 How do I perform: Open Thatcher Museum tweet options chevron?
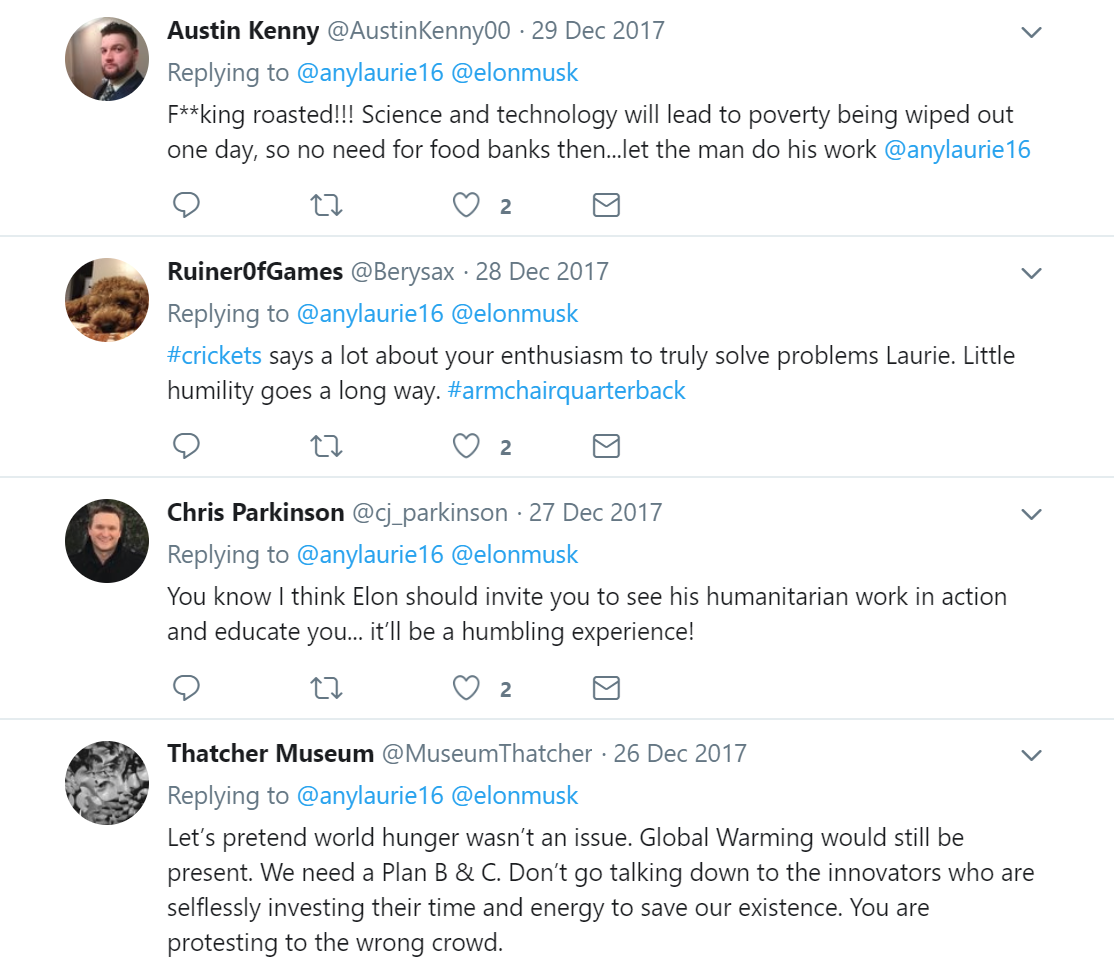click(x=1031, y=755)
